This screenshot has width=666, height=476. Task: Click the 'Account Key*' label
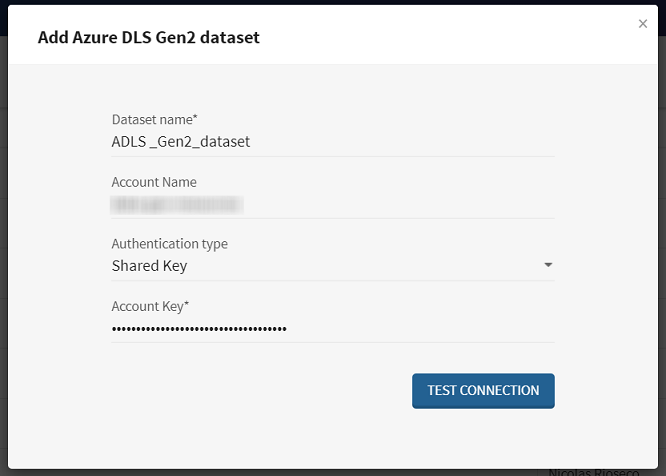(150, 306)
